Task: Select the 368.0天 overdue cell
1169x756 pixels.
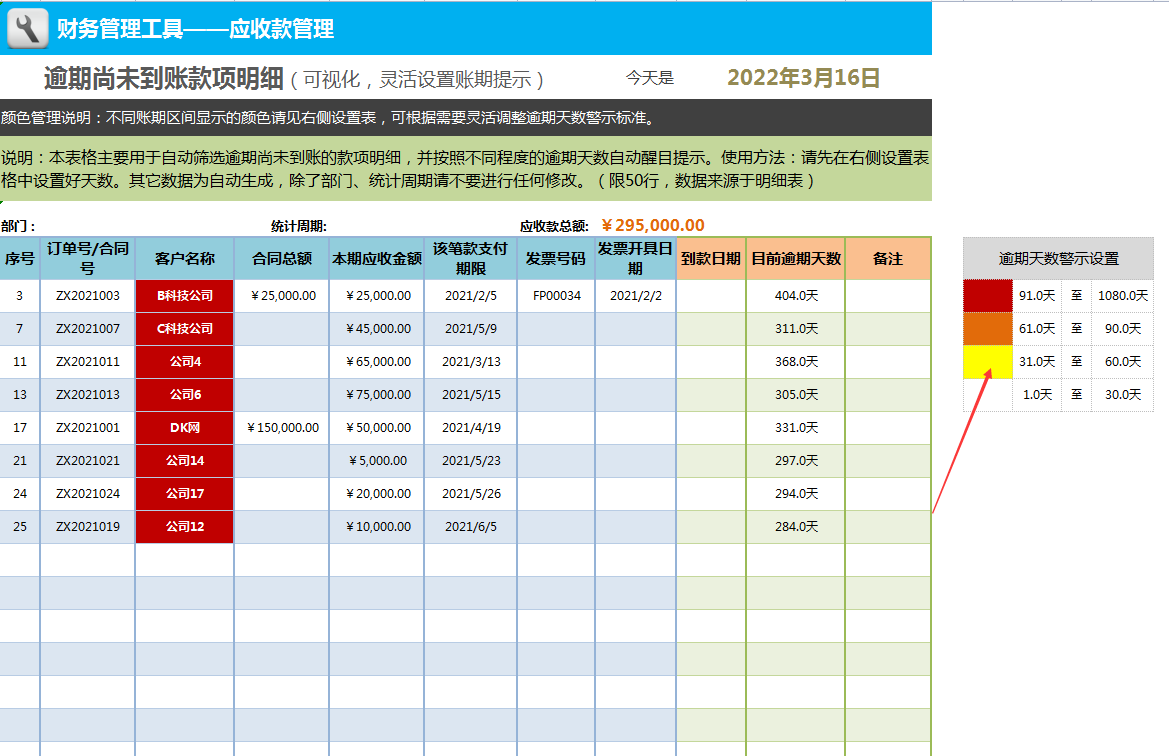Action: point(795,362)
